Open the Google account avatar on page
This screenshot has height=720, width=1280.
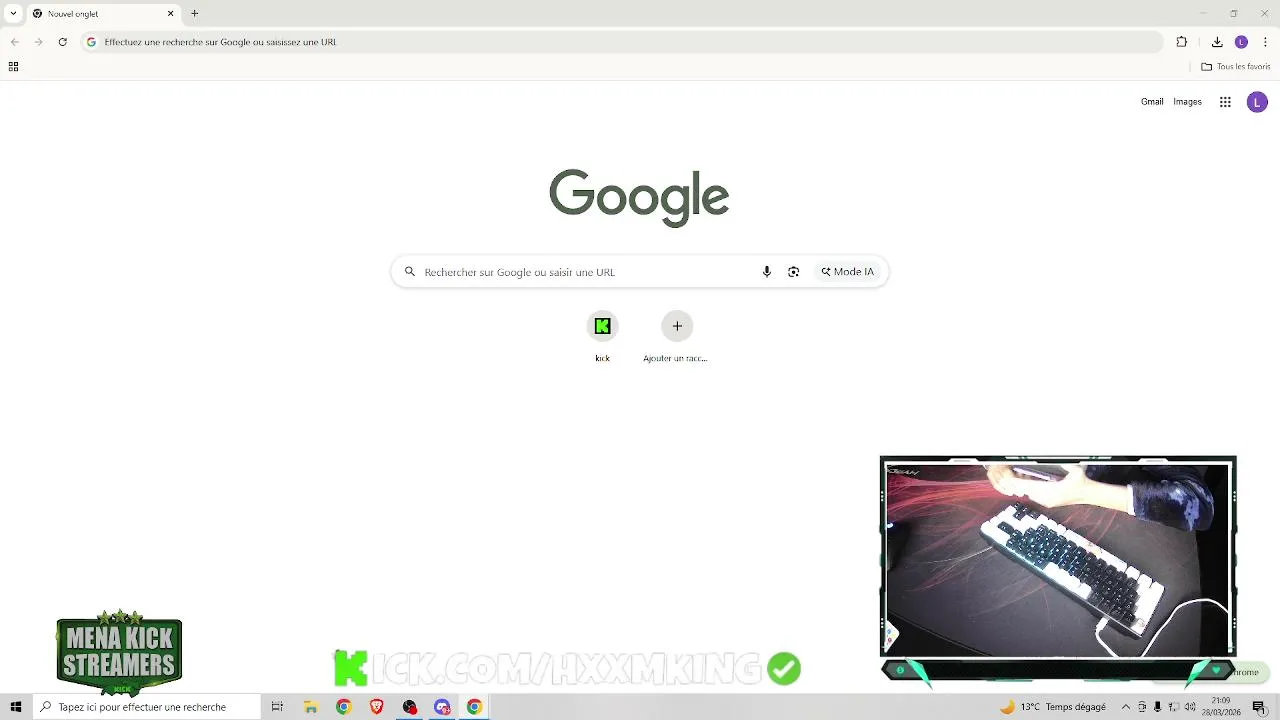click(x=1257, y=102)
